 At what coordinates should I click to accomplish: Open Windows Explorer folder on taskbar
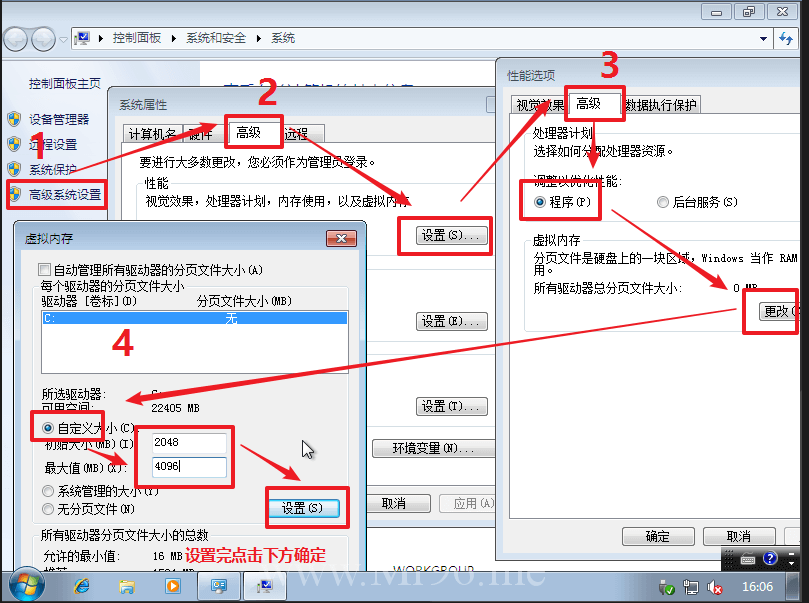(x=126, y=586)
